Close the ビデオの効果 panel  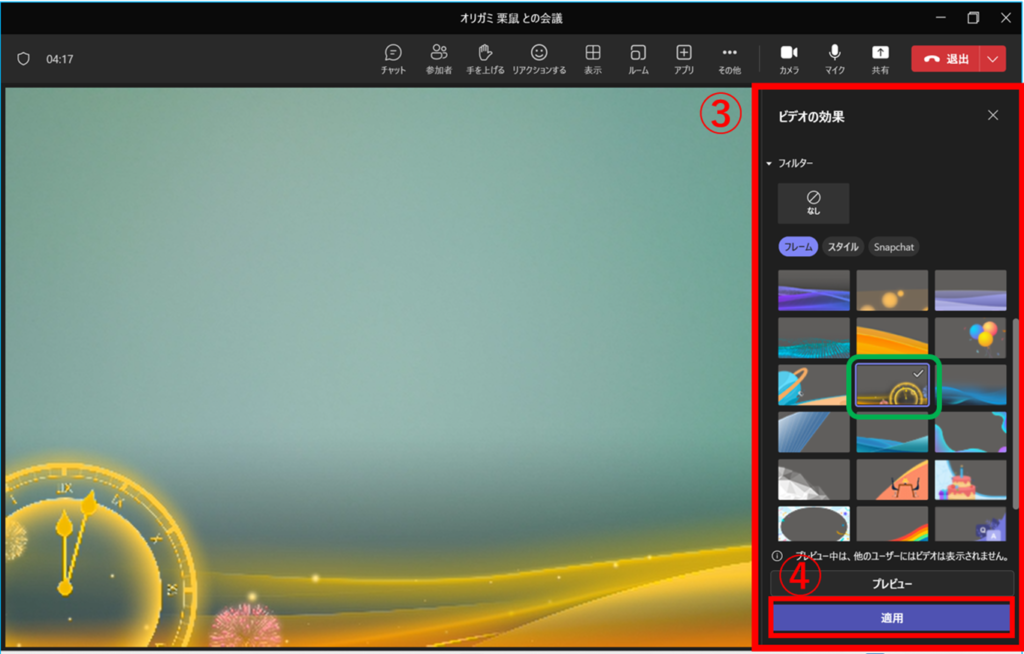993,115
